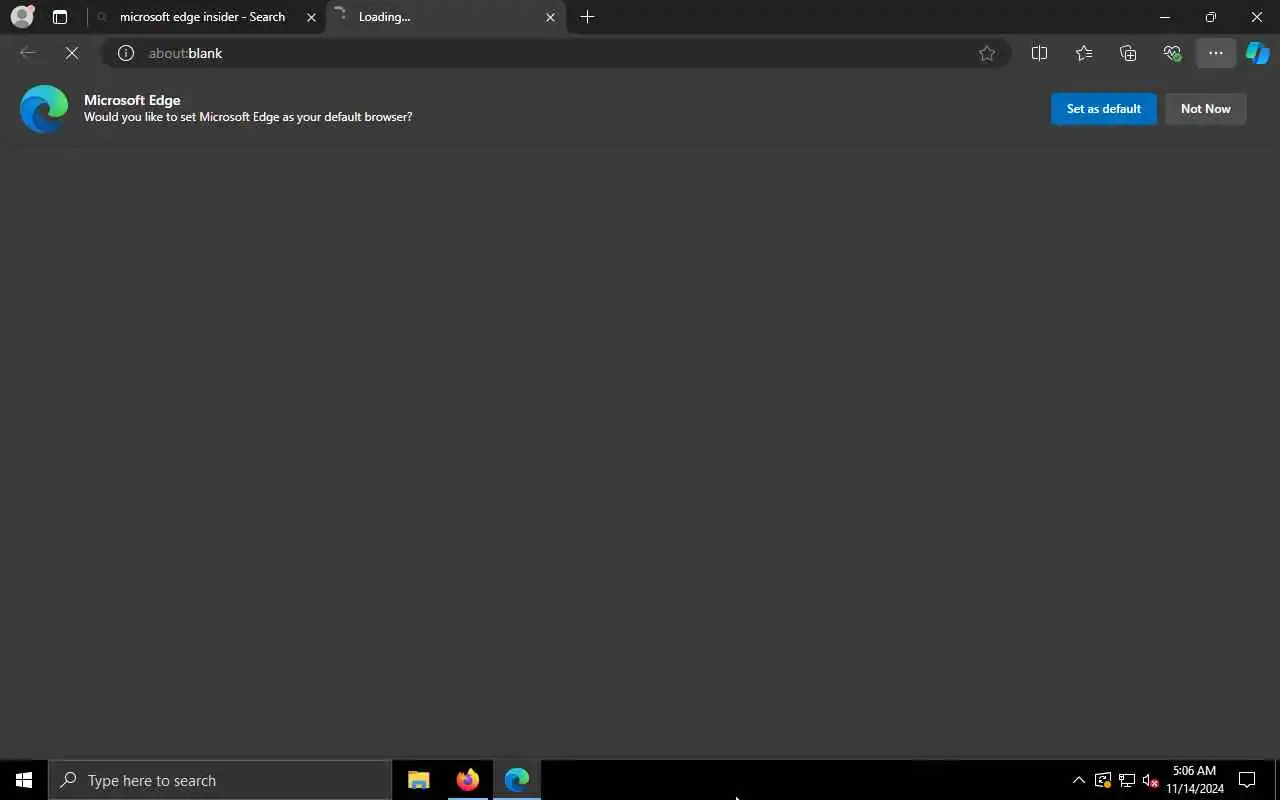Open Collections panel
Viewport: 1280px width, 800px height.
tap(1128, 53)
